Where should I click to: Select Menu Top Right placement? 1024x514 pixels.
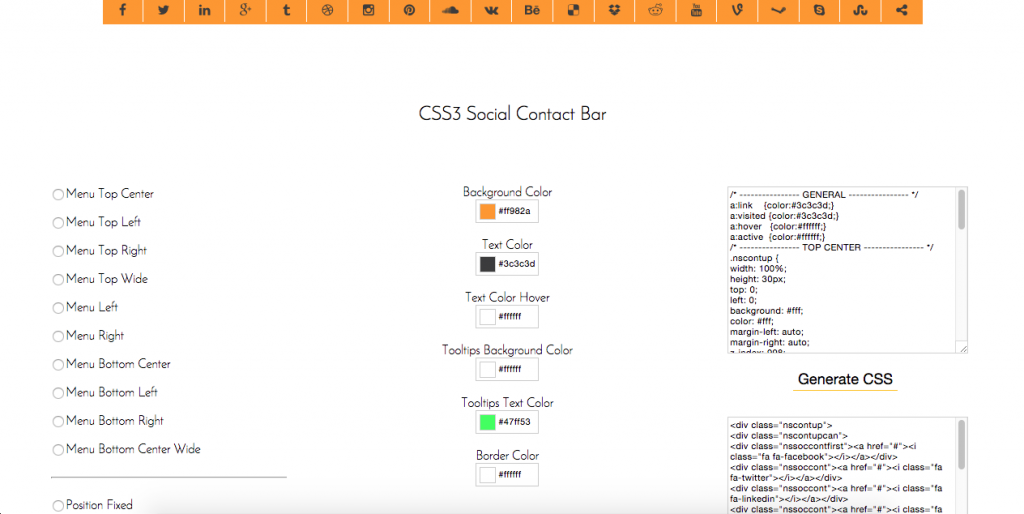58,251
